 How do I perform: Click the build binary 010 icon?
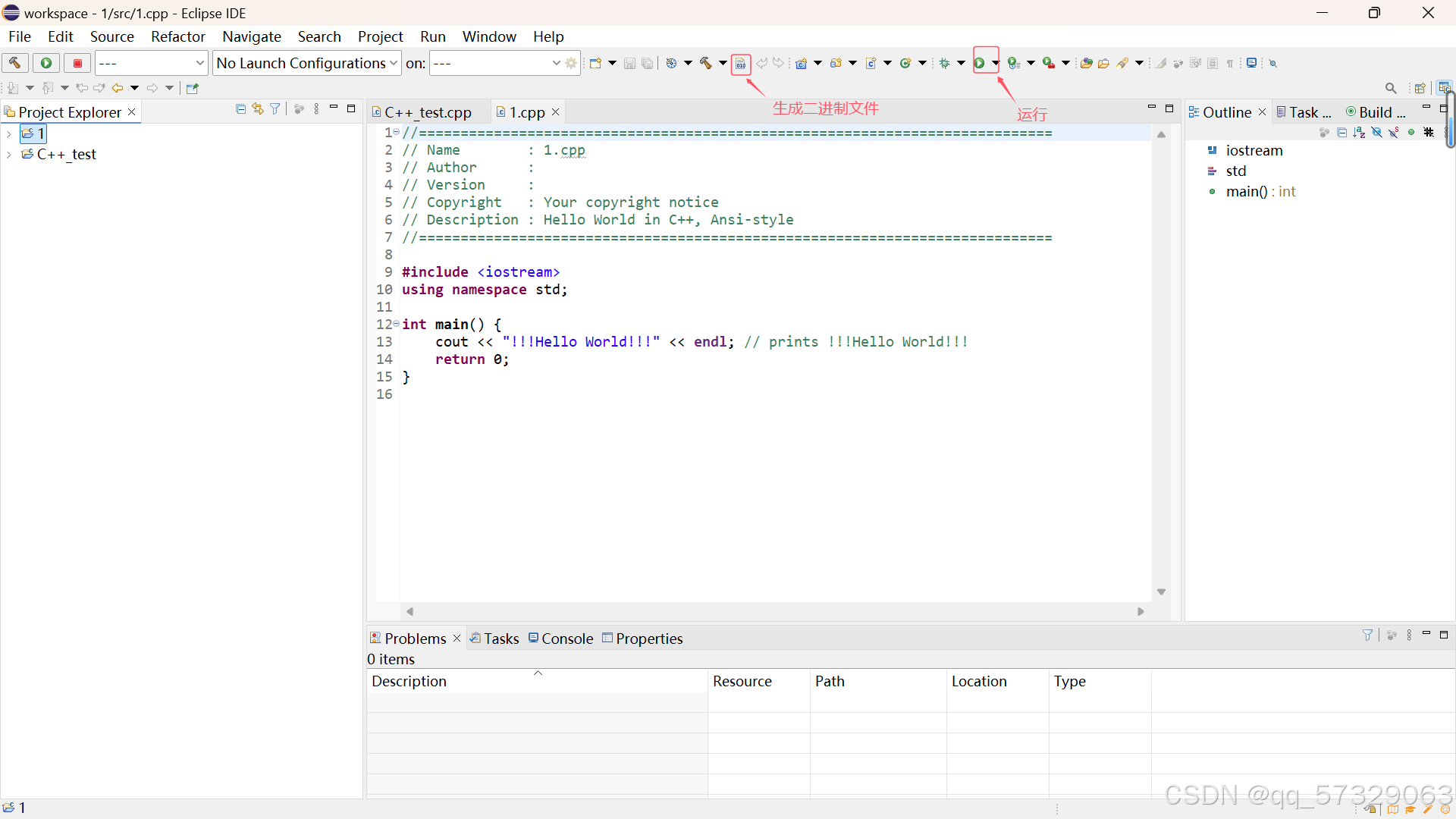(741, 64)
